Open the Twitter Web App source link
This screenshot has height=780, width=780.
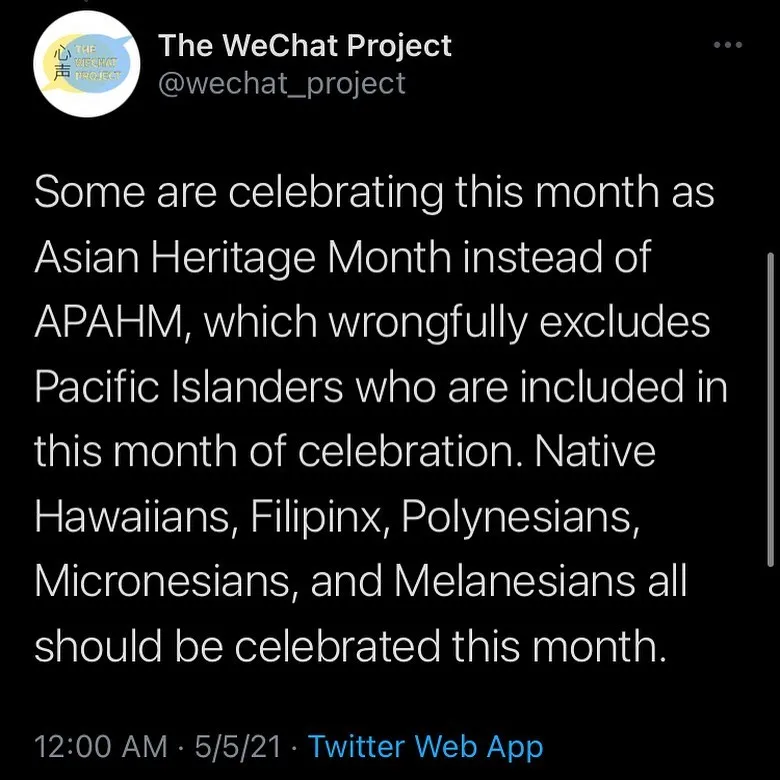tap(425, 746)
